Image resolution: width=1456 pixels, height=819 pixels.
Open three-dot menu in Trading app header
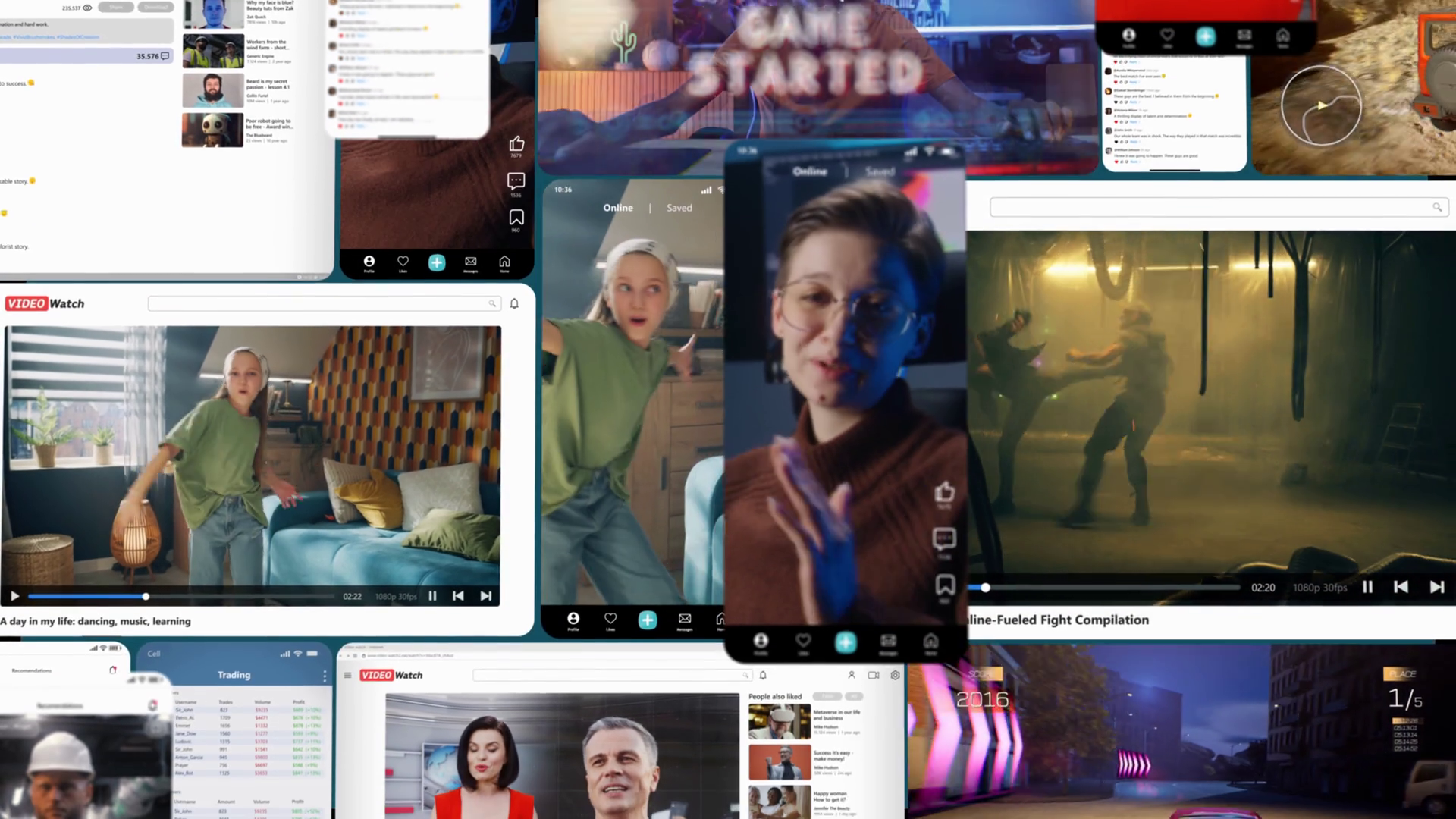coord(325,675)
